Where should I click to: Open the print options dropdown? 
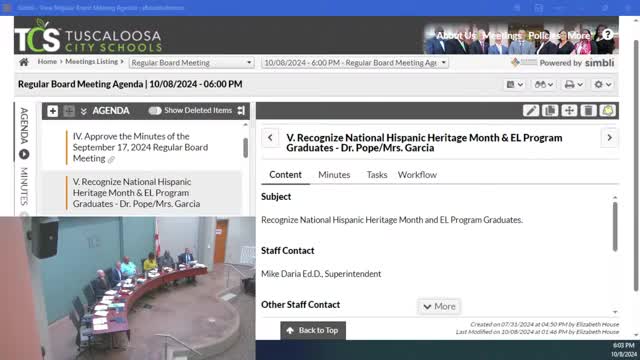coord(573,84)
